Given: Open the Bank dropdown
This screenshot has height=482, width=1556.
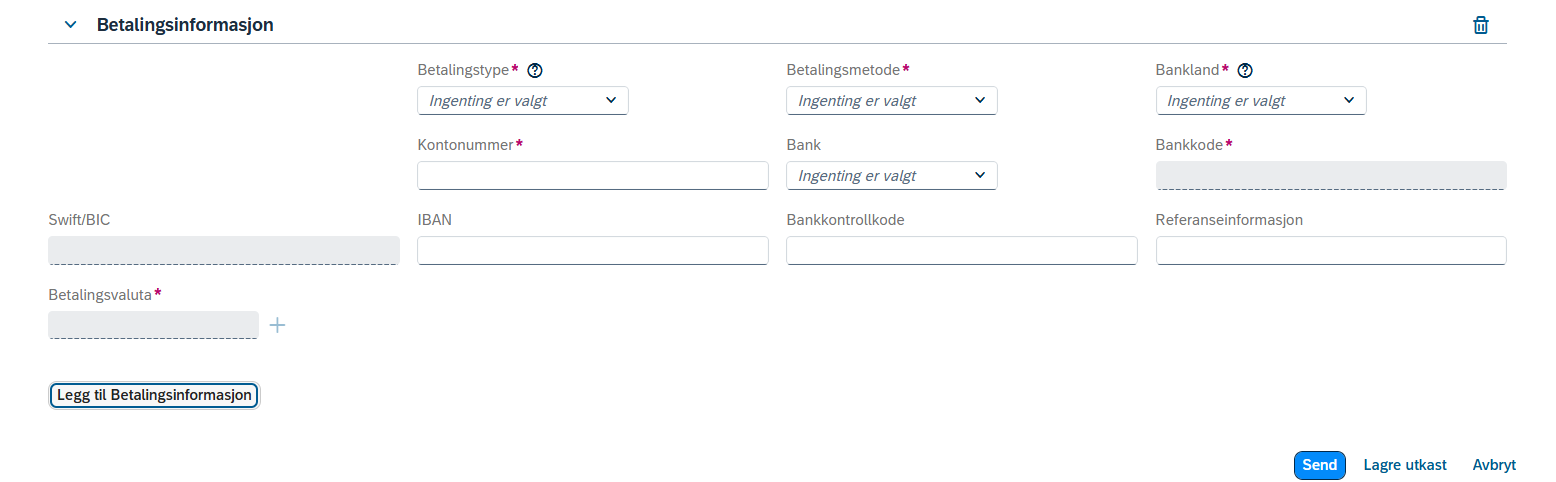Looking at the screenshot, I should click(x=892, y=175).
